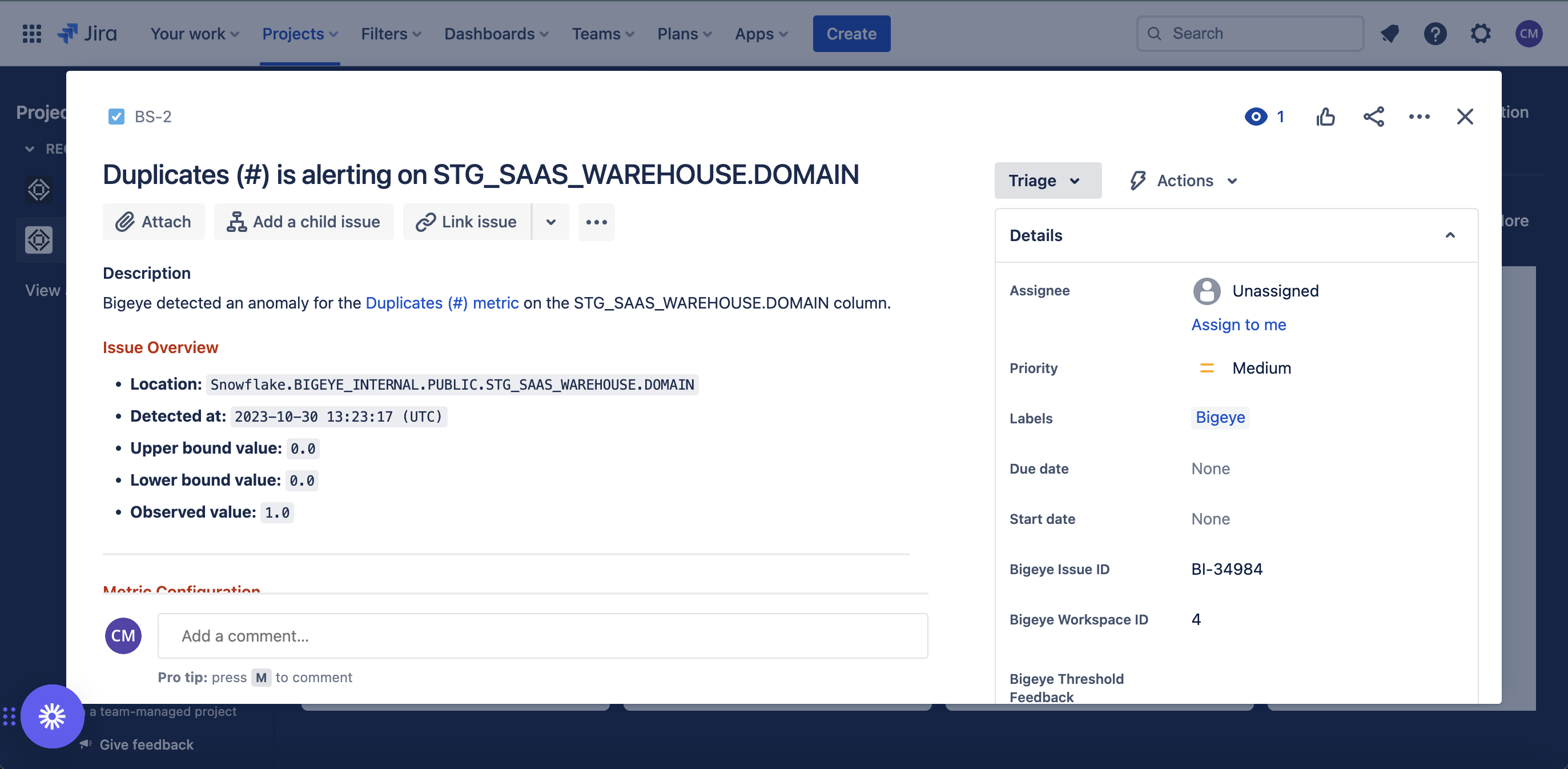Click the Attach paperclip button
The image size is (1568, 769).
[154, 222]
